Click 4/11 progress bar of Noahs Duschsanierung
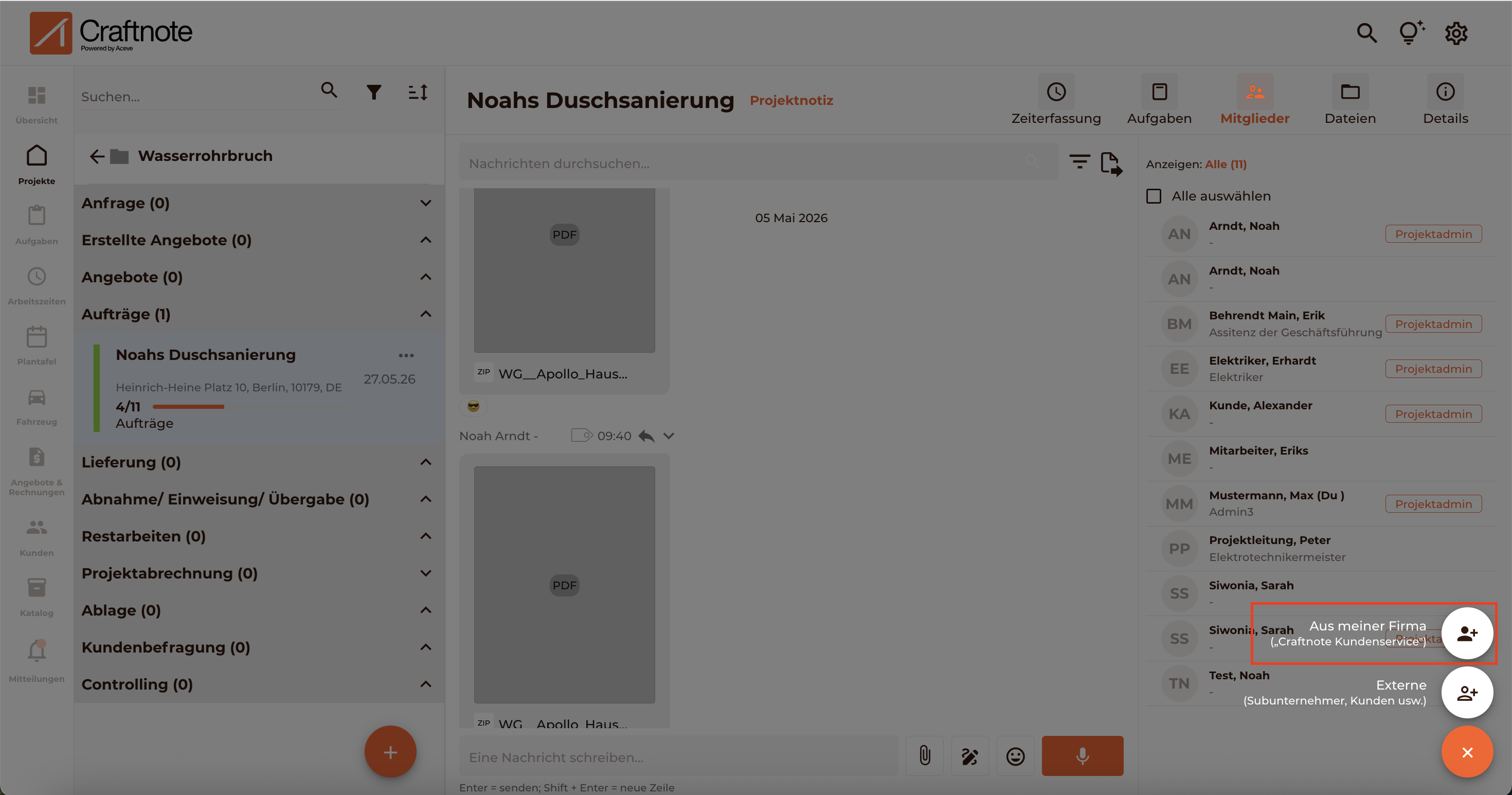The image size is (1512, 795). [x=249, y=407]
